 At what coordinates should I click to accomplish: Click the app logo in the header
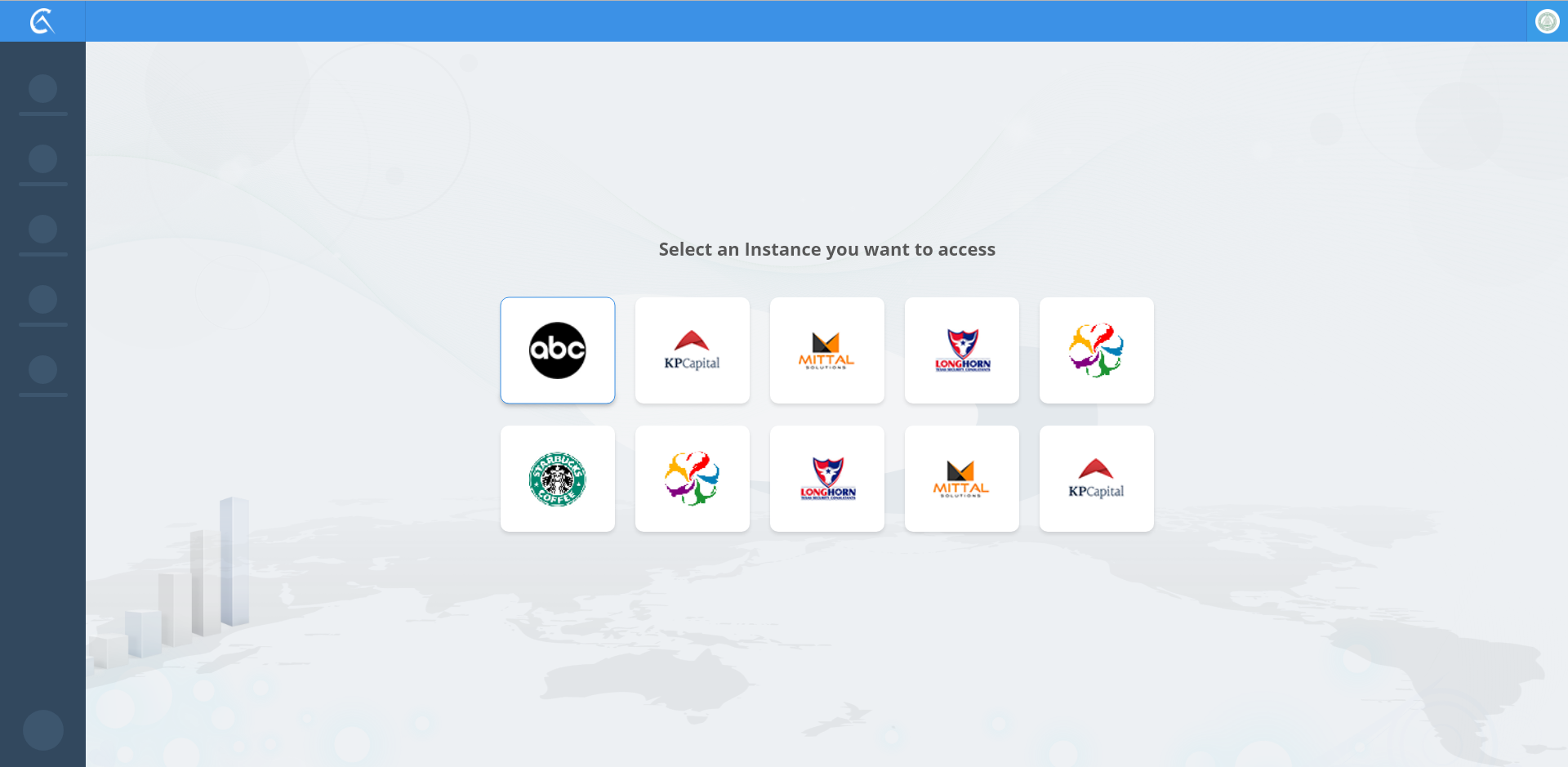coord(42,21)
